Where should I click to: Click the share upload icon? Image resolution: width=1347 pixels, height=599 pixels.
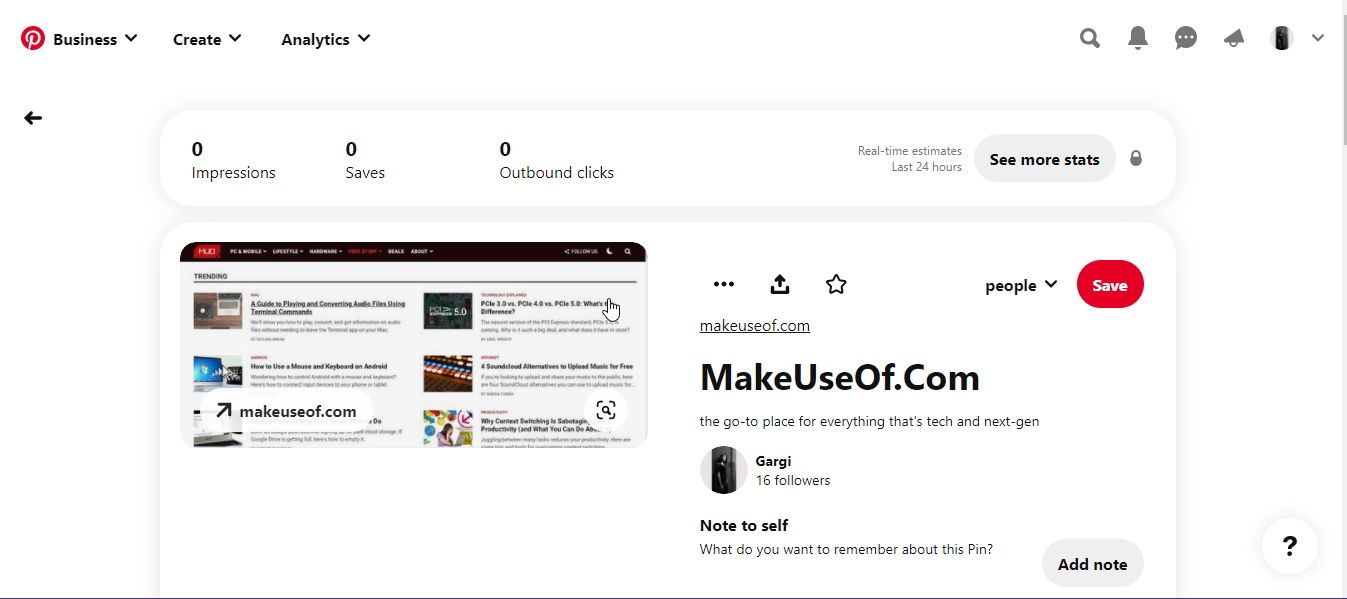coord(780,285)
